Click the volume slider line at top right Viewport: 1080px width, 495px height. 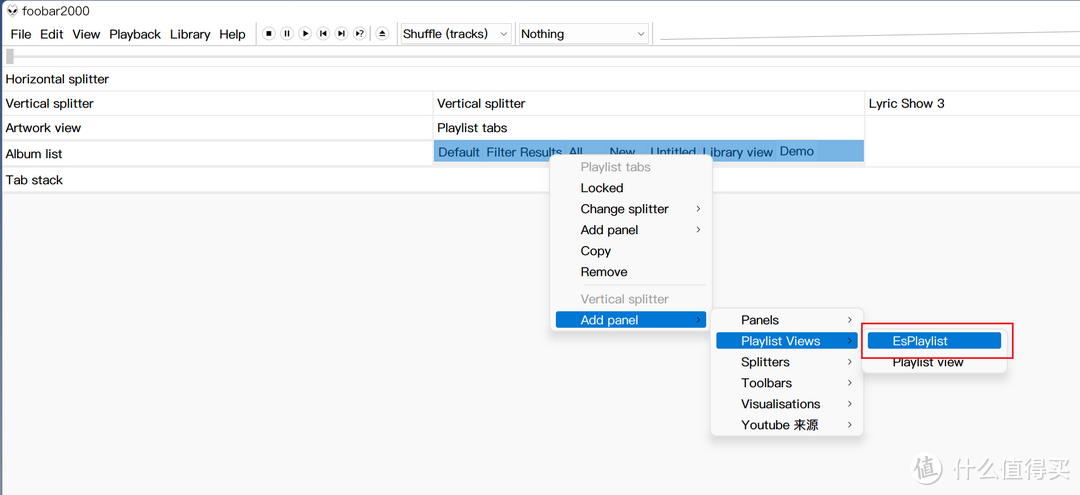870,35
